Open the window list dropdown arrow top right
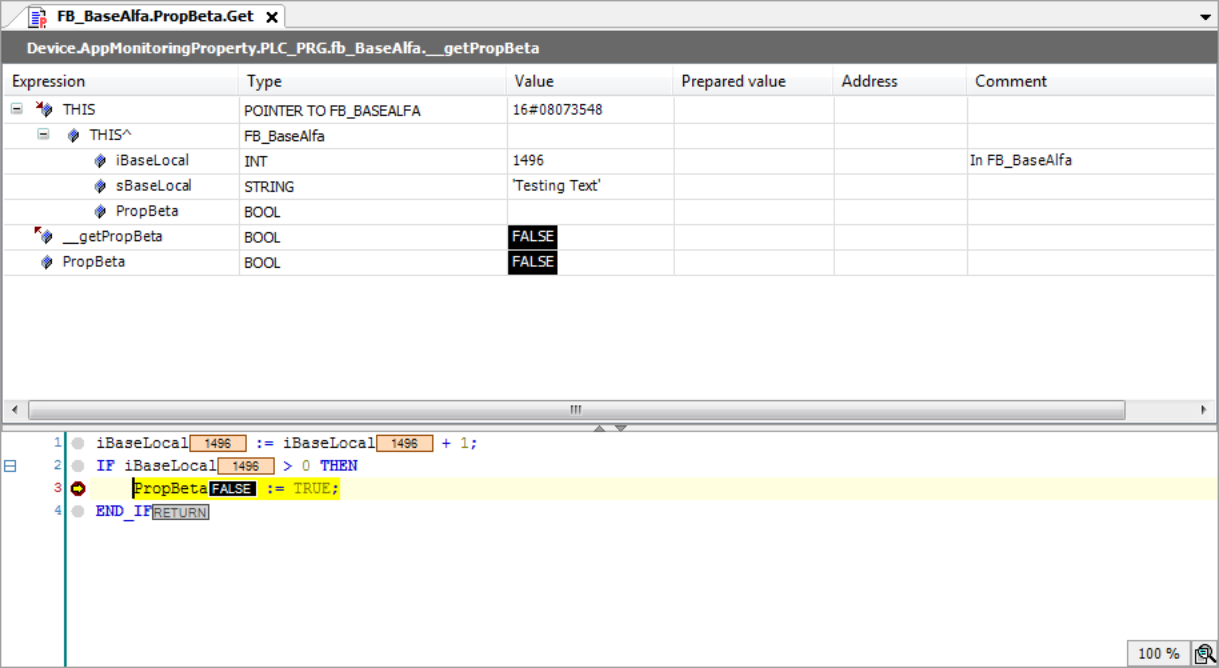The image size is (1219, 668). pos(1205,16)
